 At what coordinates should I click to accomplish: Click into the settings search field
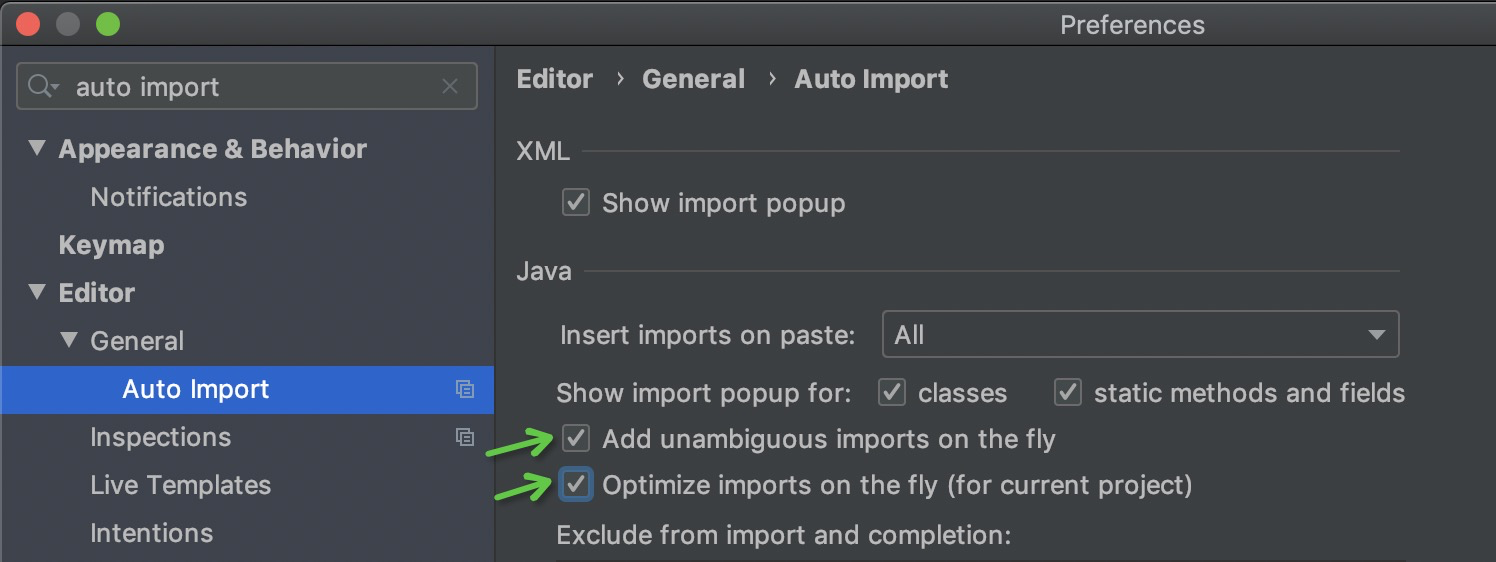point(250,87)
